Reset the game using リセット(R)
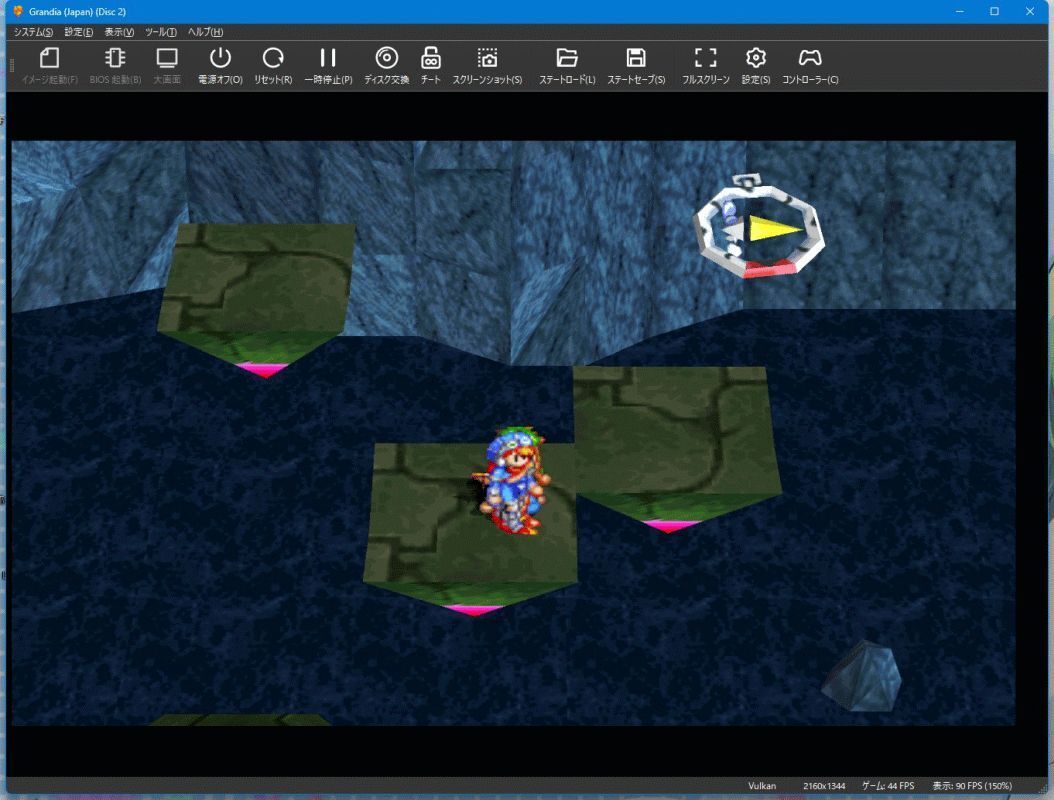Image resolution: width=1054 pixels, height=800 pixels. (x=273, y=66)
